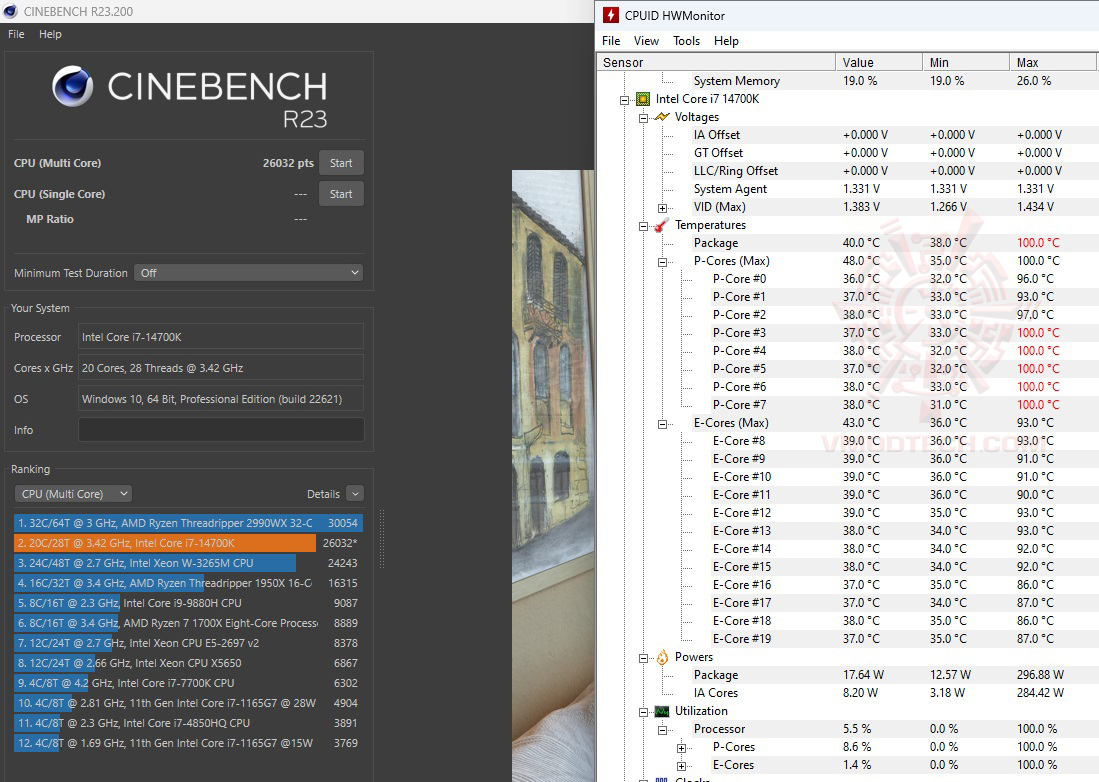
Task: Start the CPU (Single Core) test
Action: tap(341, 194)
